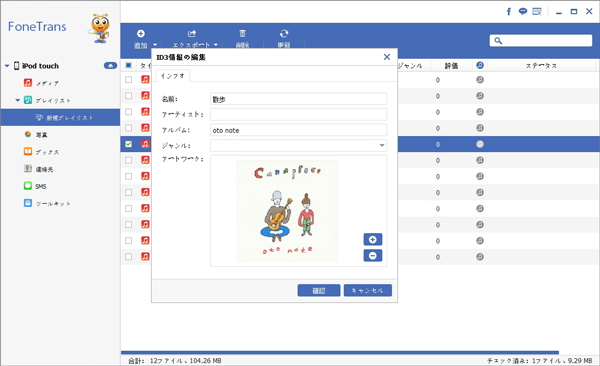Click the storage usage bar at bottom

(x=340, y=353)
